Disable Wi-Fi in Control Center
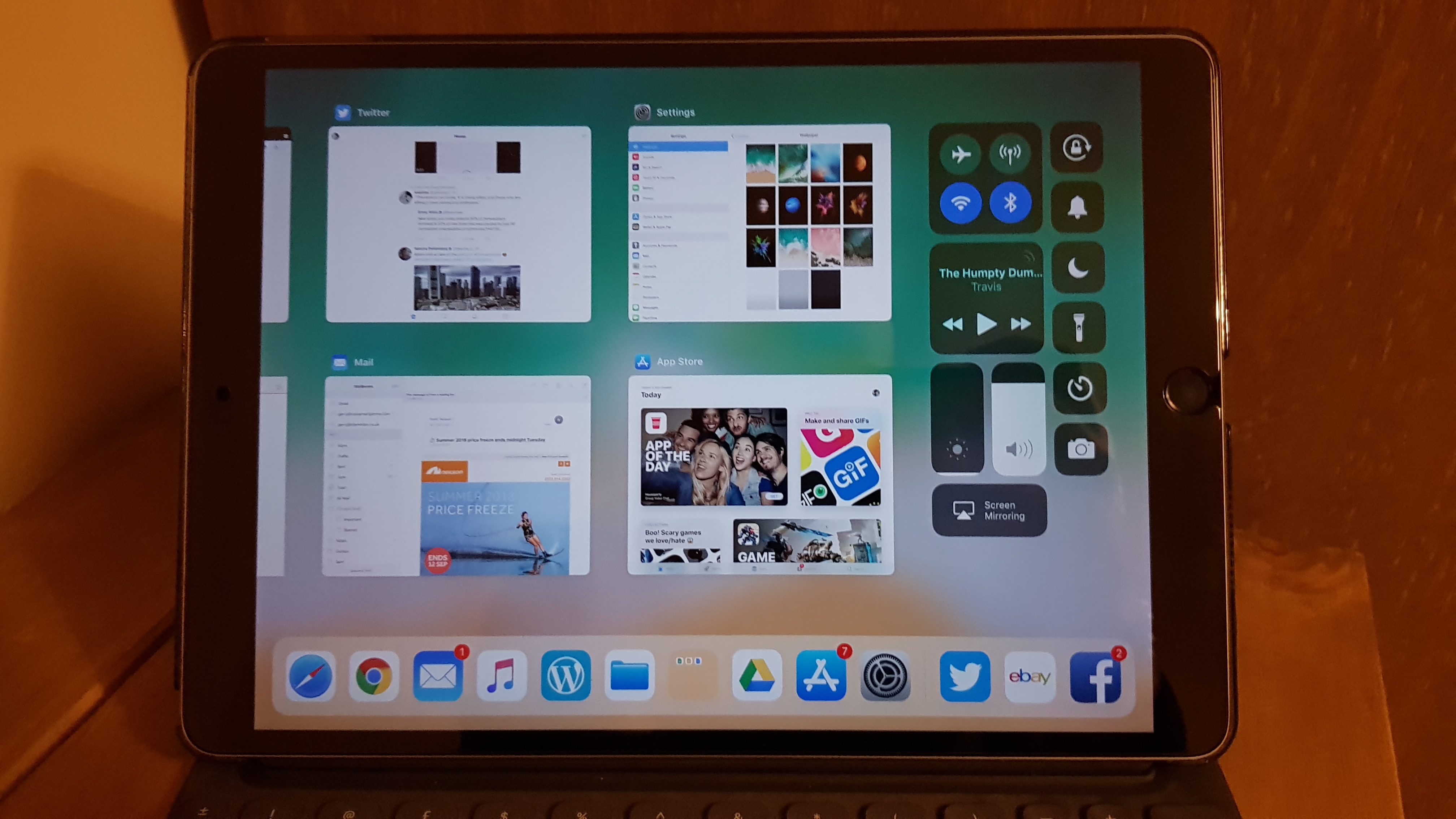Viewport: 1456px width, 819px height. tap(960, 203)
